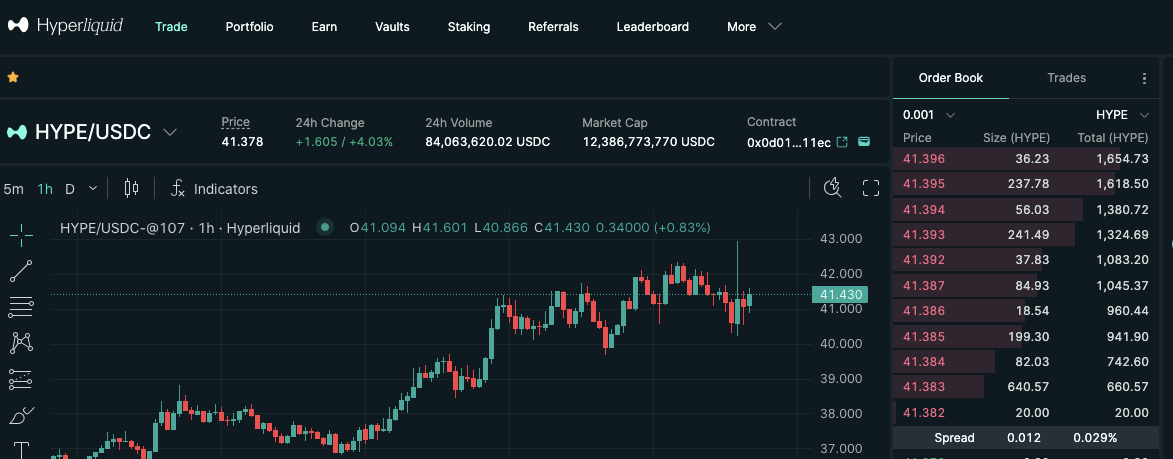The image size is (1173, 459).
Task: Click ask price 41.395
Action: coord(924,184)
